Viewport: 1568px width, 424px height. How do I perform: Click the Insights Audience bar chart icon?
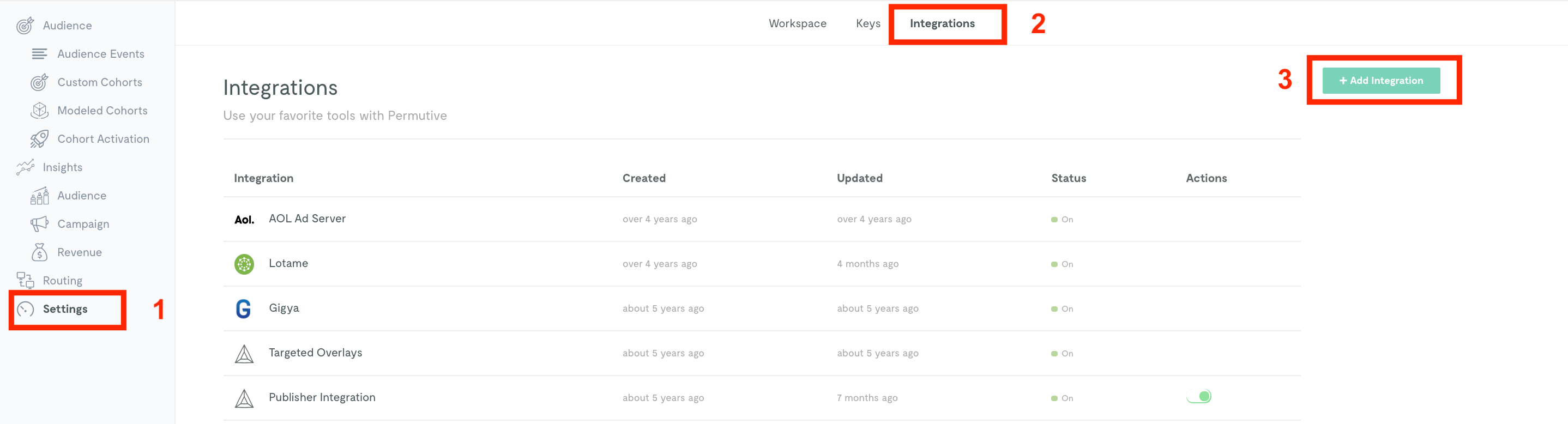[40, 196]
